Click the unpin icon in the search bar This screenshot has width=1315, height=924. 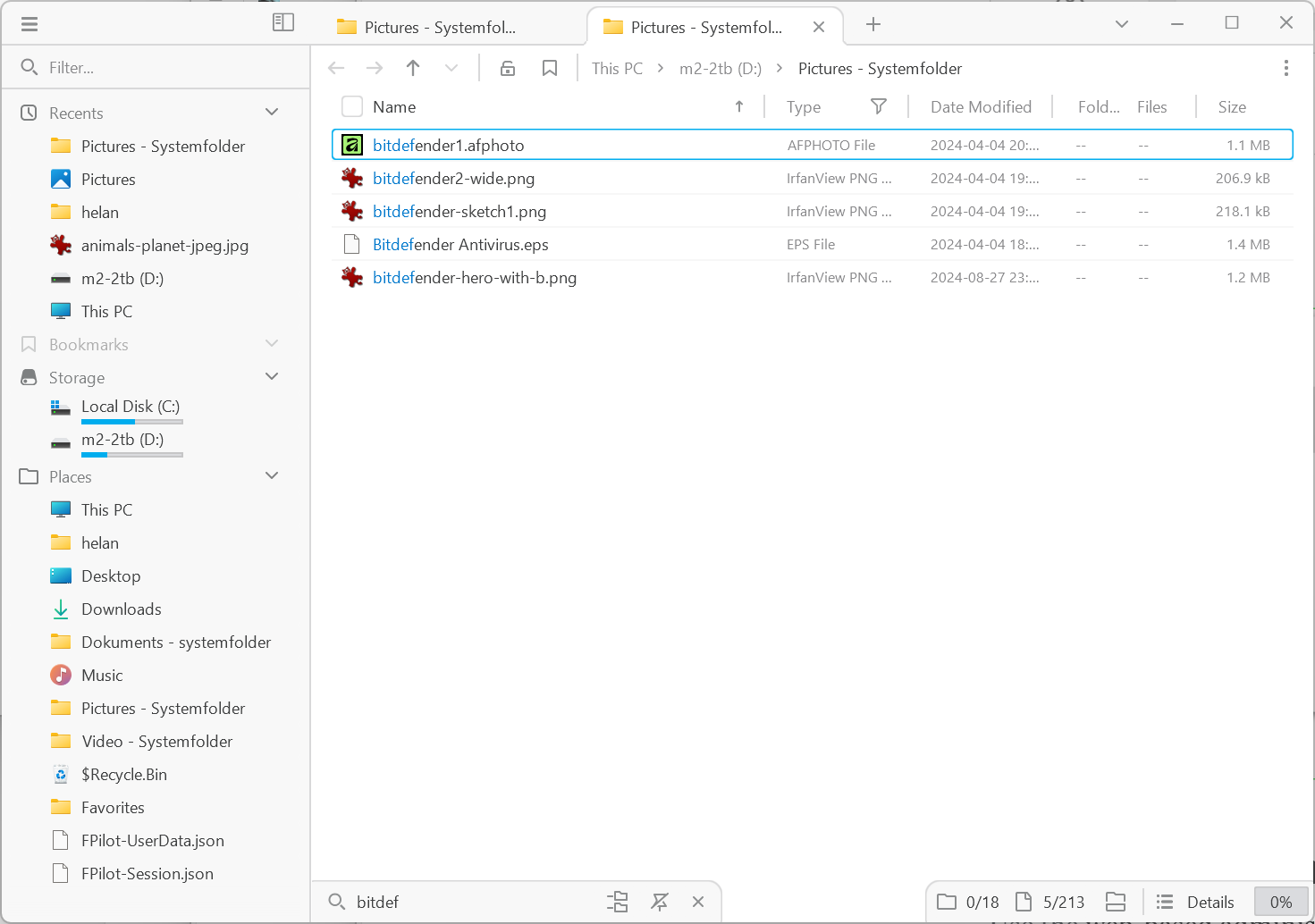point(659,902)
